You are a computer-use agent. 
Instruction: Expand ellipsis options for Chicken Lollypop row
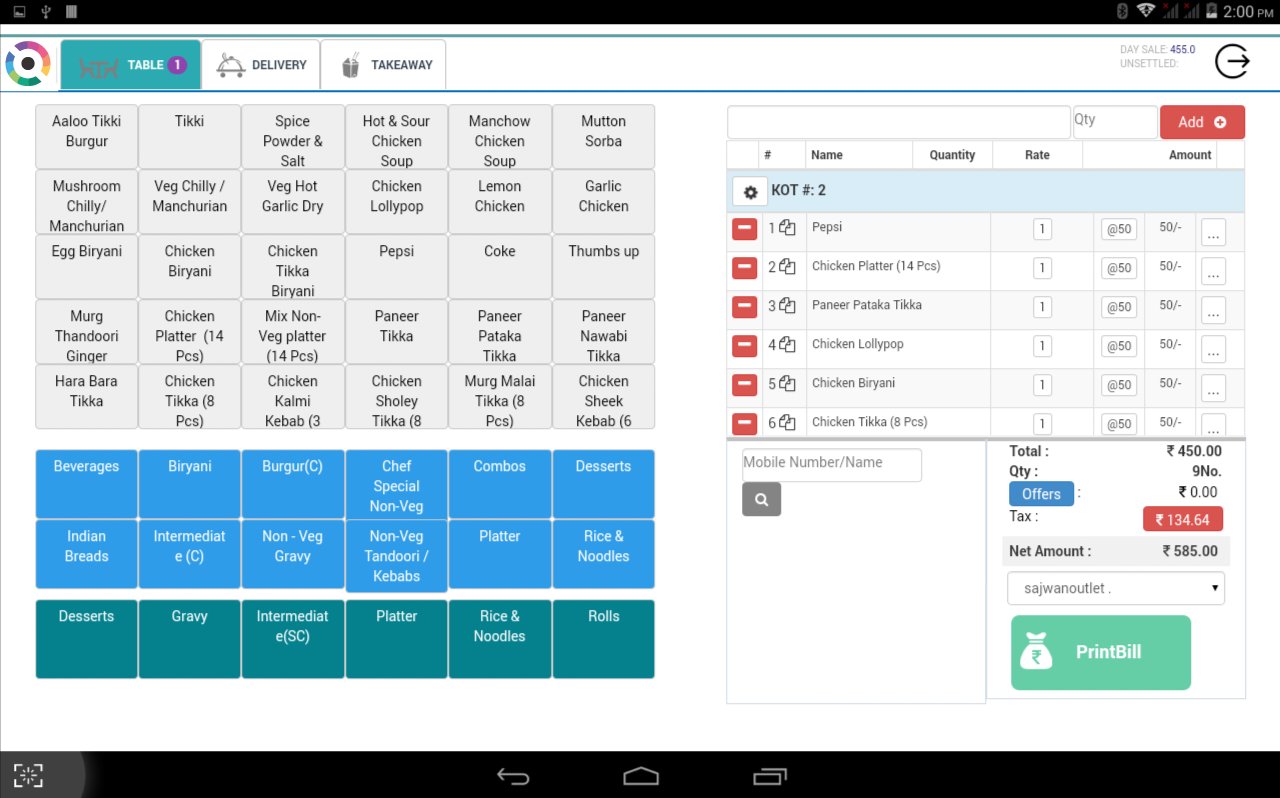1213,349
